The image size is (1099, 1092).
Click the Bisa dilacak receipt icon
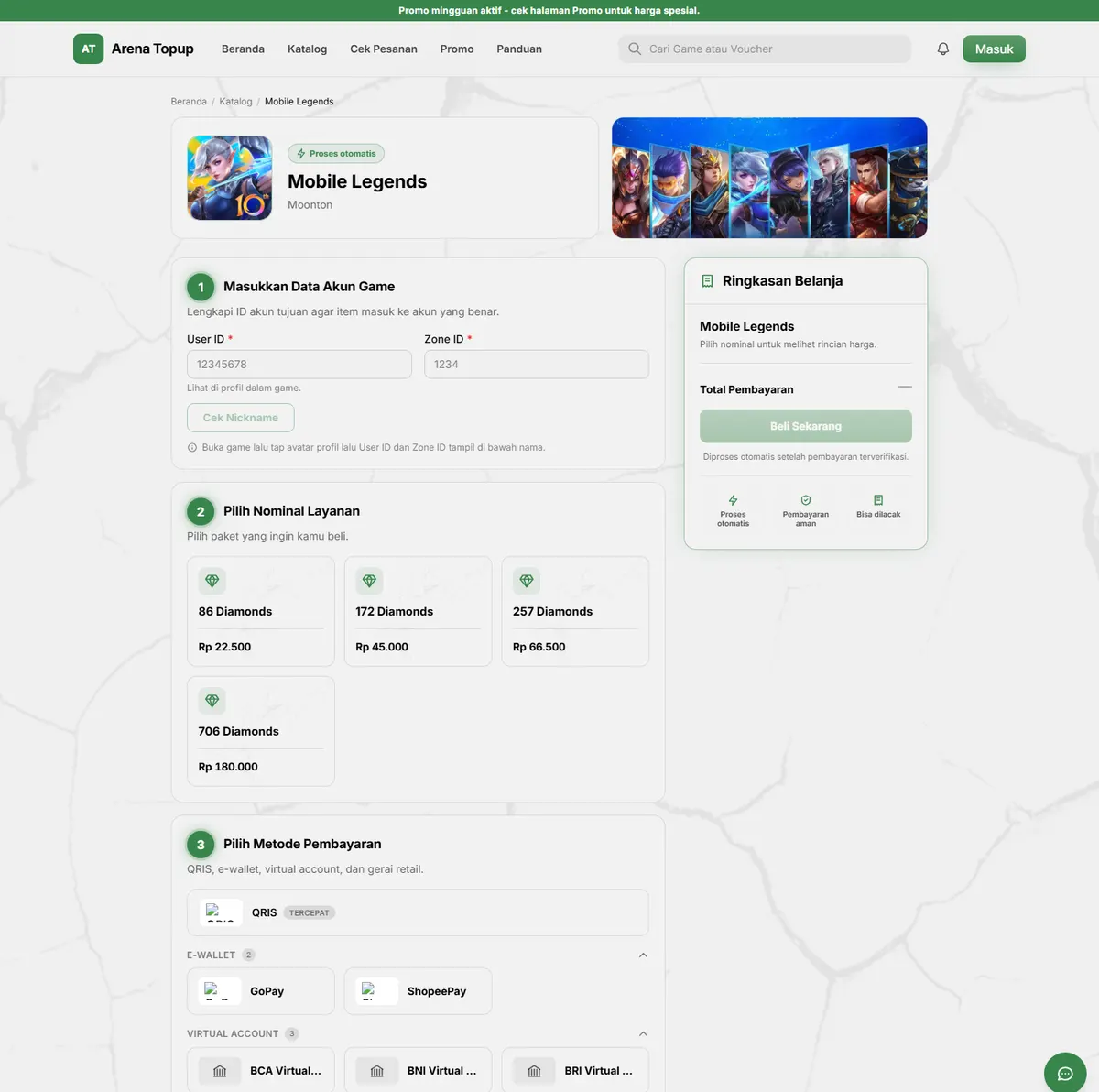tap(878, 500)
